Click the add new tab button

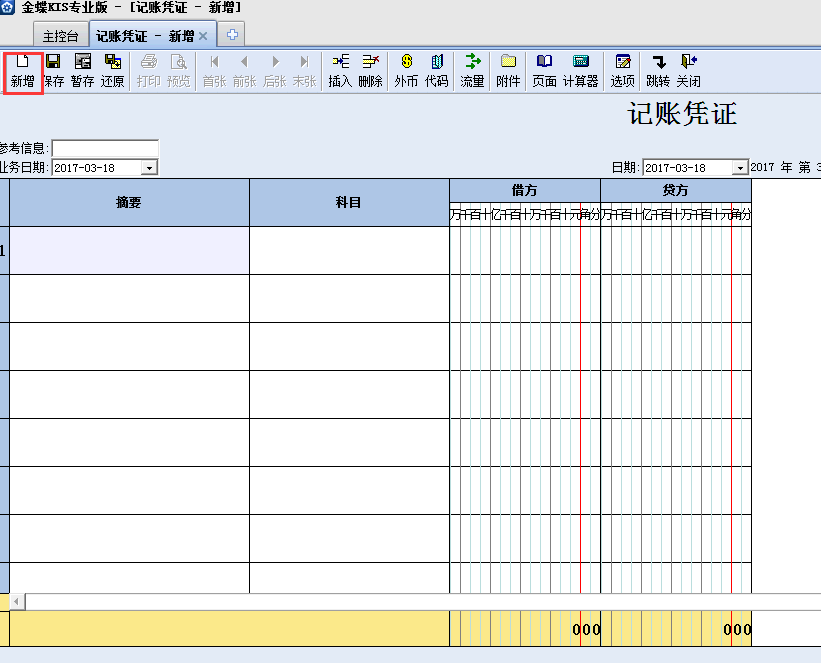coord(232,35)
